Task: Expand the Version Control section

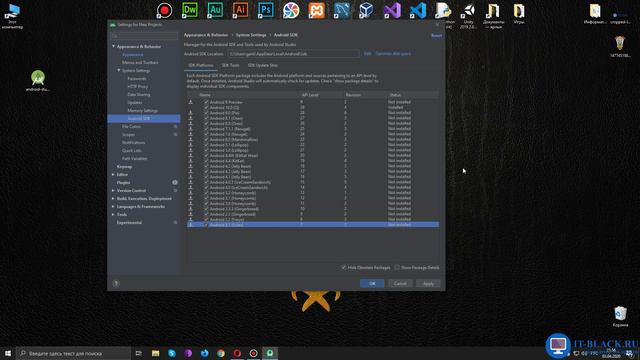Action: [x=113, y=190]
